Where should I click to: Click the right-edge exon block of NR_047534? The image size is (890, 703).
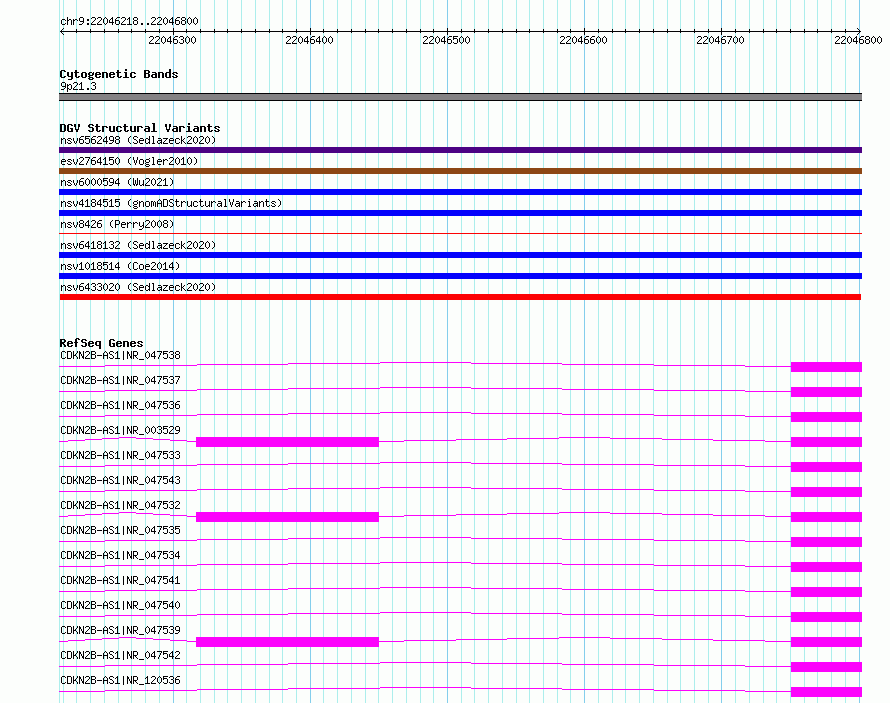click(x=826, y=567)
